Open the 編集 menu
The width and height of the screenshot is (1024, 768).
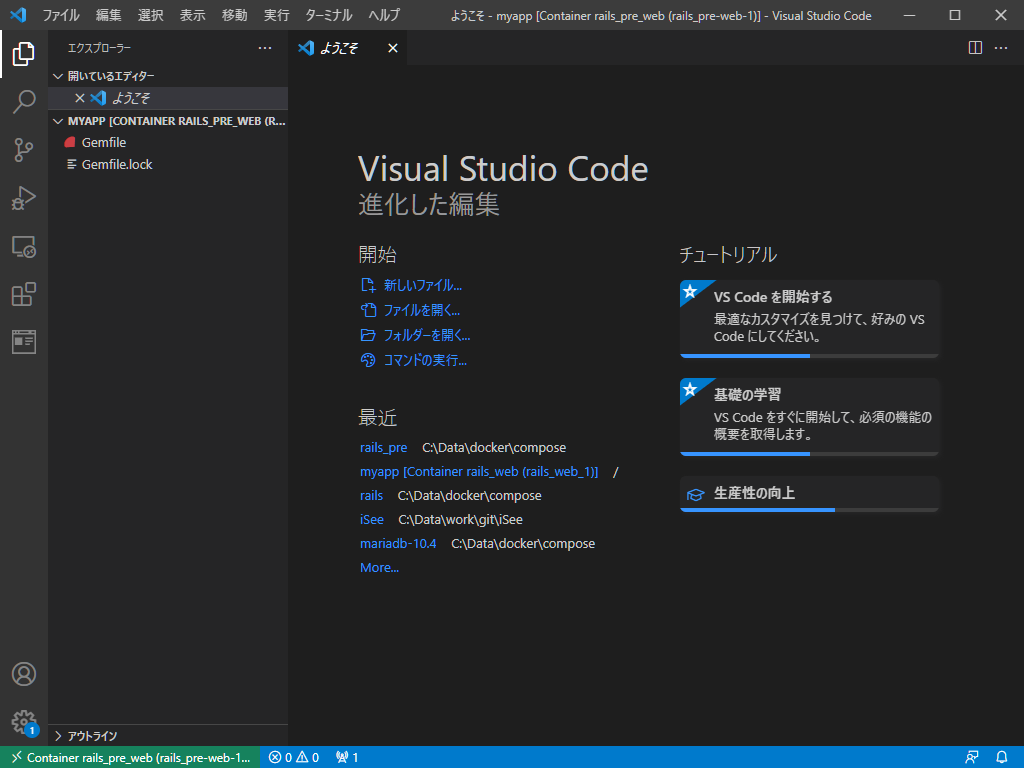pos(108,15)
